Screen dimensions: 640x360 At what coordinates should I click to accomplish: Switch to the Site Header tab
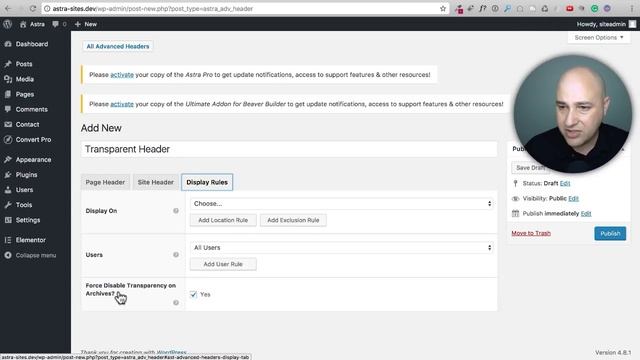[156, 182]
